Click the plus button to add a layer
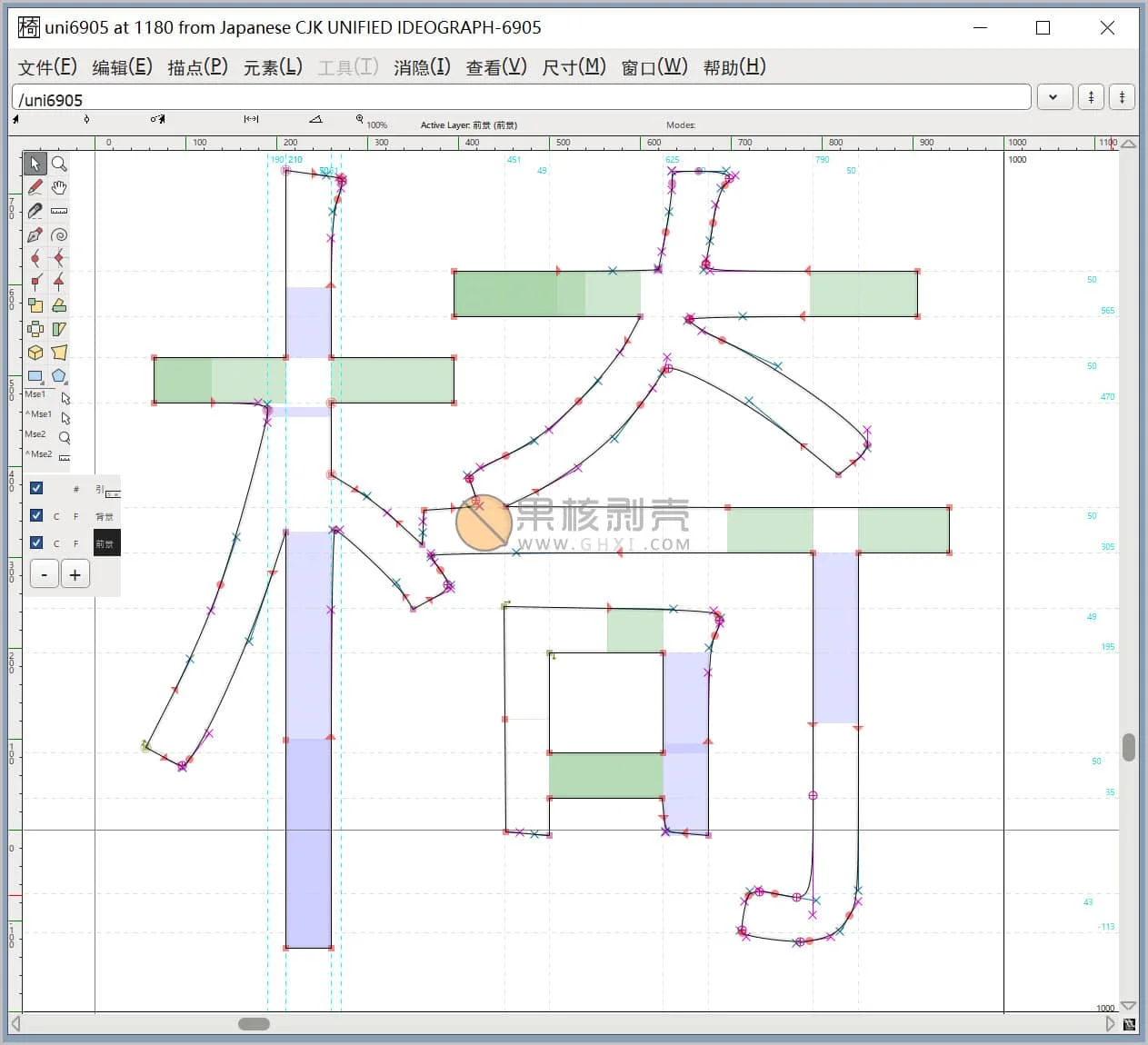This screenshot has height=1045, width=1148. click(75, 574)
